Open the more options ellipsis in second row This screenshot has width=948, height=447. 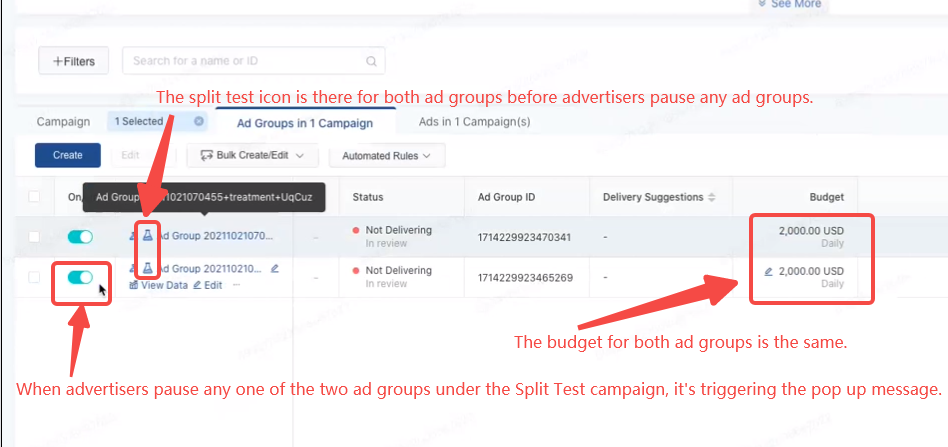point(236,285)
